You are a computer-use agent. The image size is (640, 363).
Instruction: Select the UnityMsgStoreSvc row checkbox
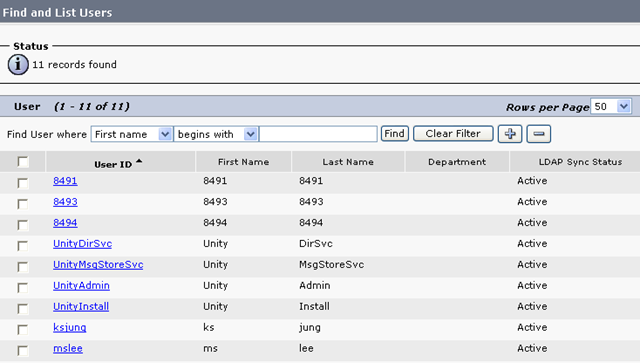[23, 267]
